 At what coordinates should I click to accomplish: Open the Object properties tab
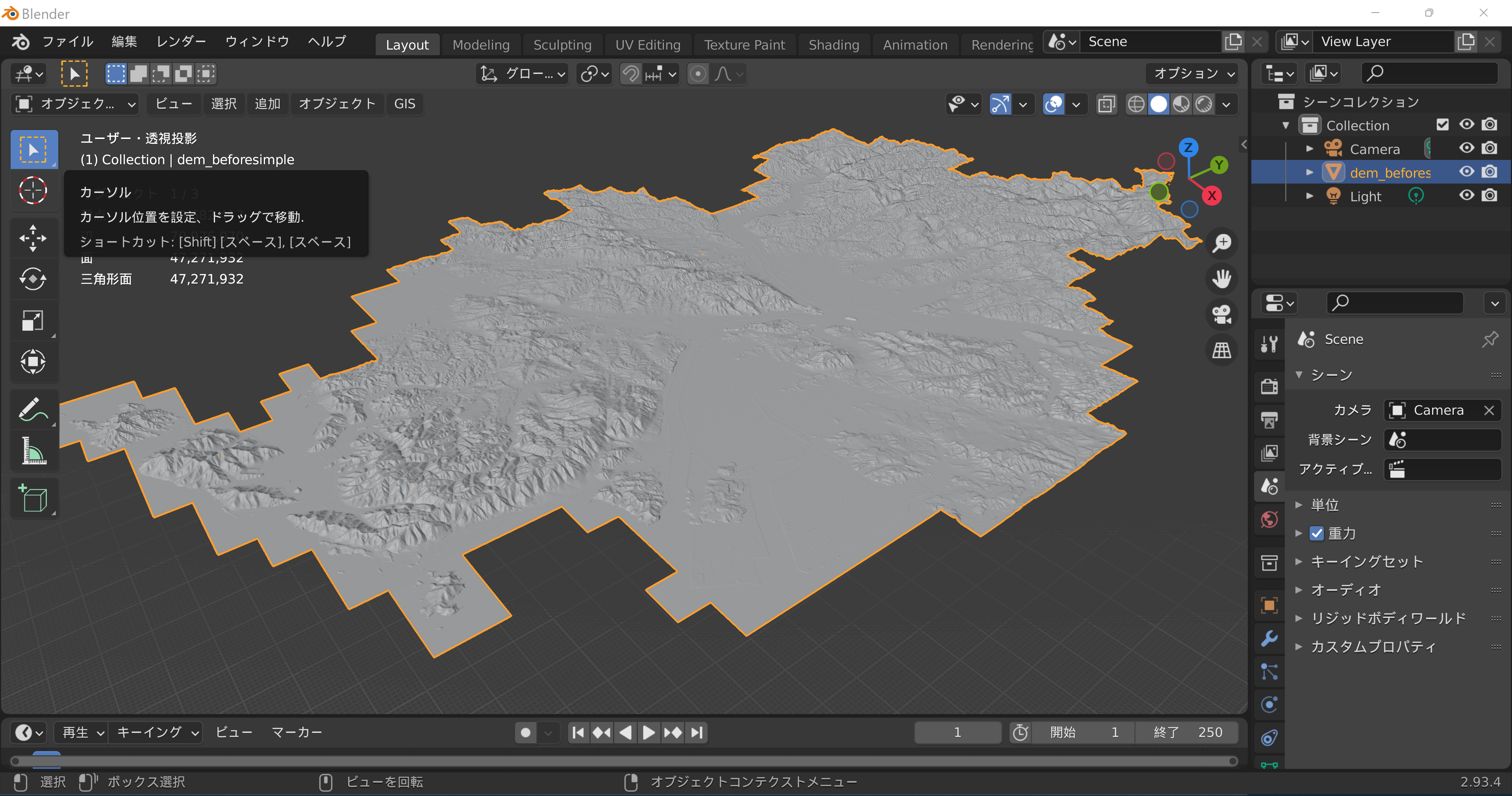[x=1269, y=605]
